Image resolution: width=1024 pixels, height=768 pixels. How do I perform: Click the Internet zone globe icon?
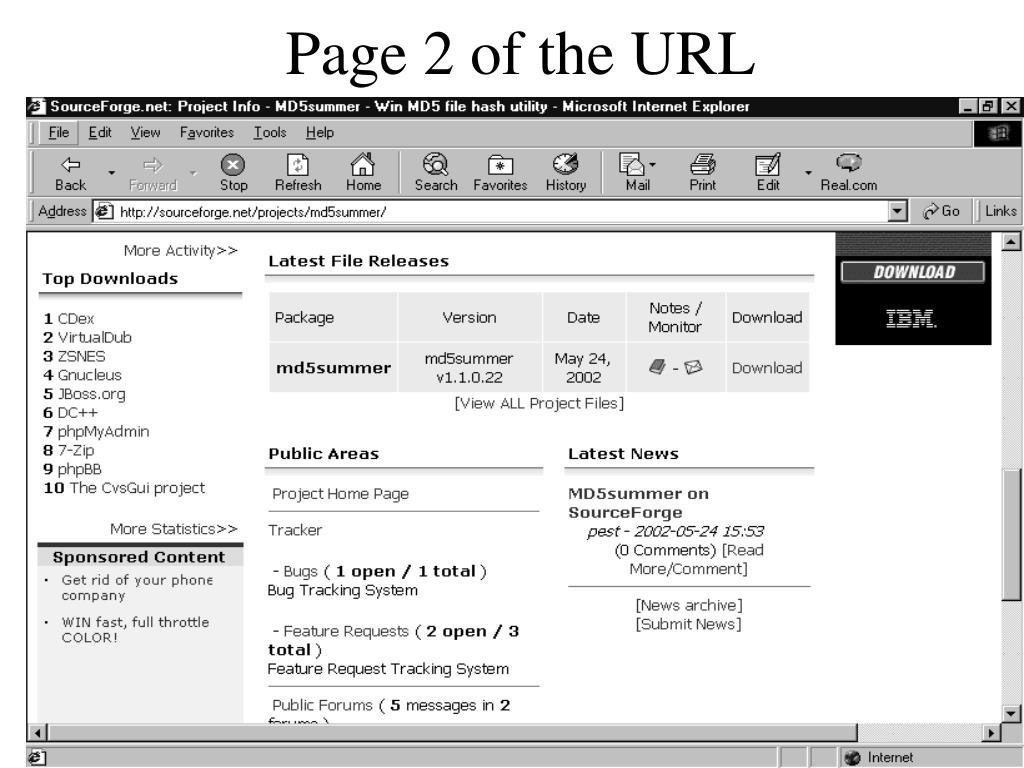click(x=852, y=758)
